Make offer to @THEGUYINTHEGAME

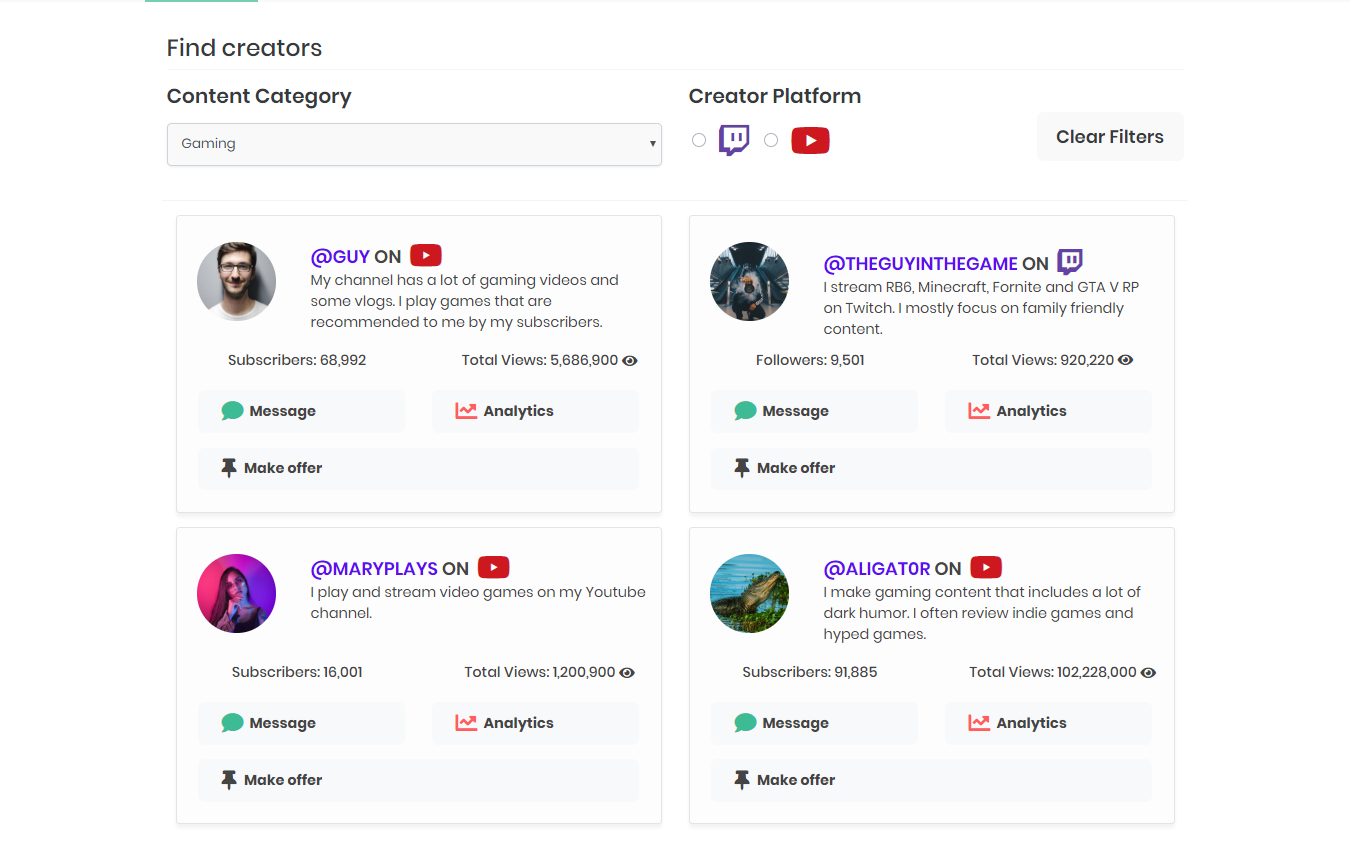[x=931, y=468]
